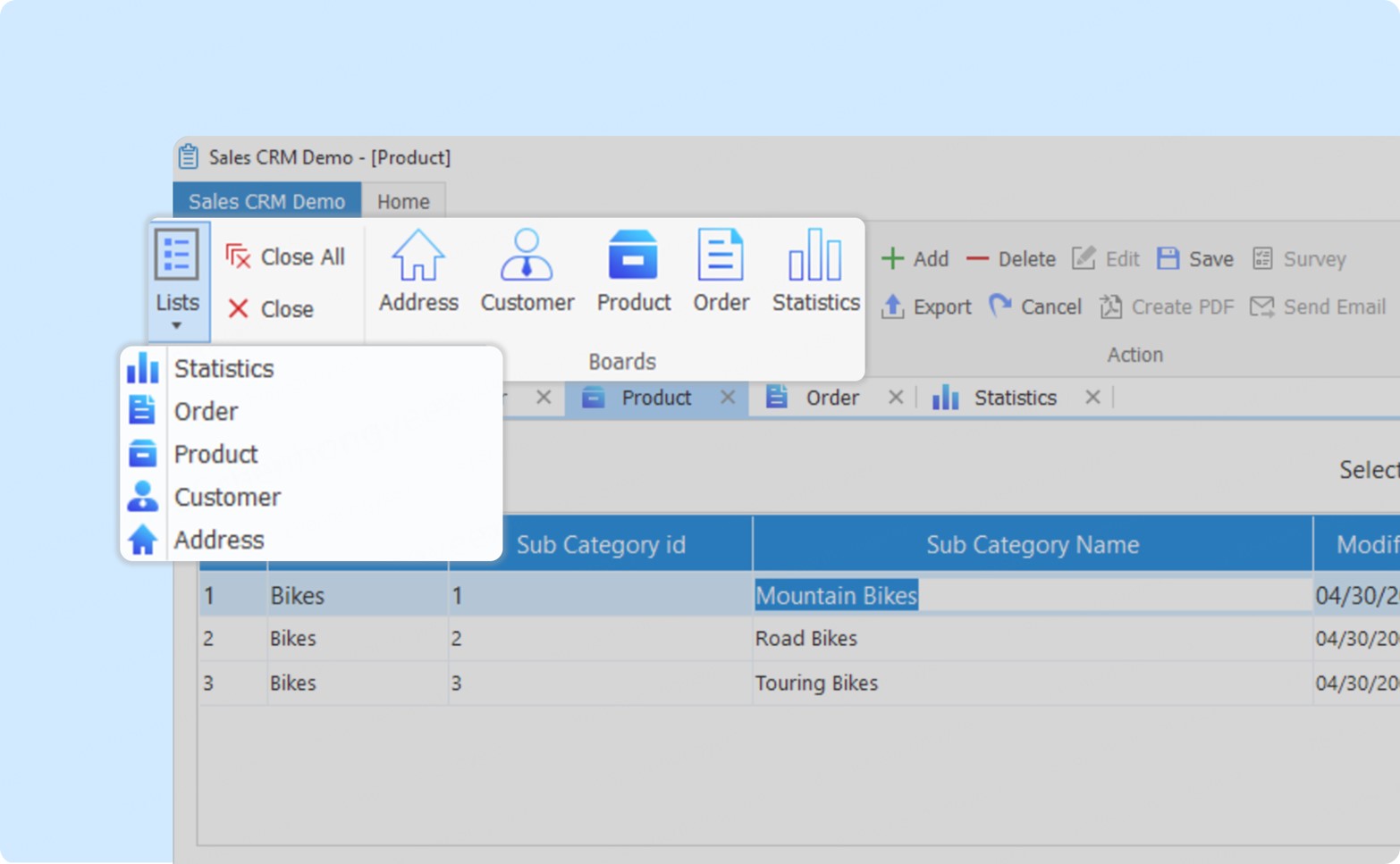Image resolution: width=1400 pixels, height=864 pixels.
Task: Open the Address board icon
Action: point(418,272)
